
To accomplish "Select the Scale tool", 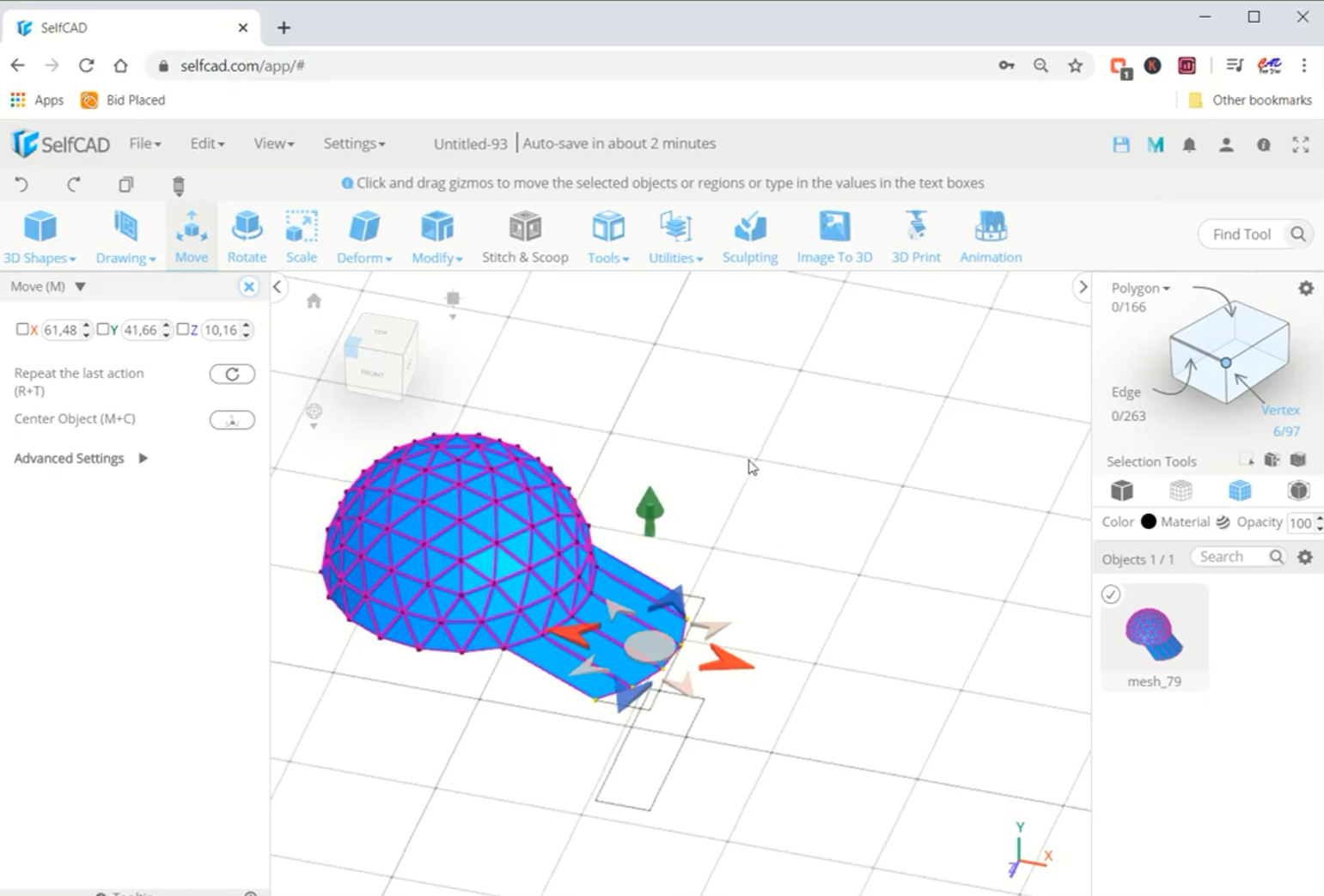I will pyautogui.click(x=302, y=236).
